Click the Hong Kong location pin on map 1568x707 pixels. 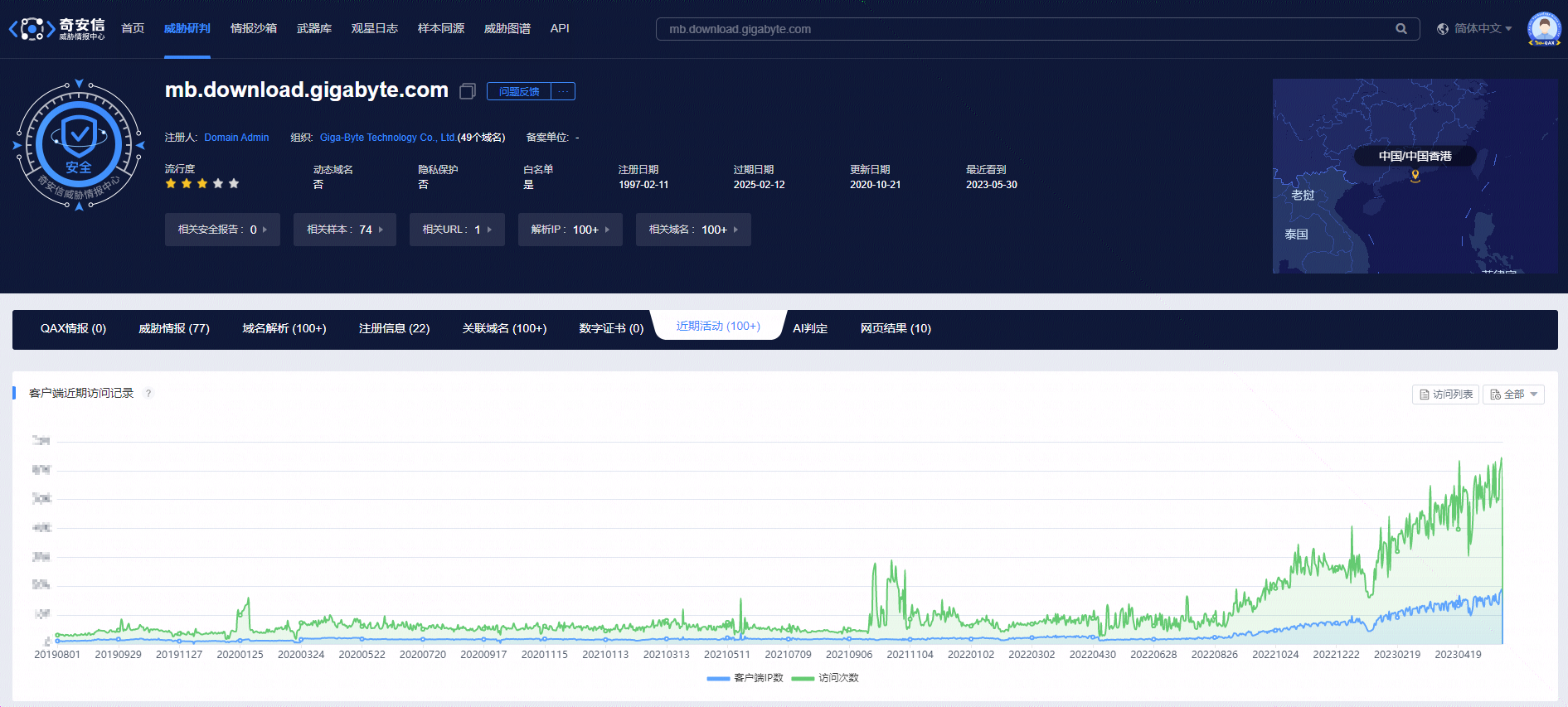pos(1415,176)
